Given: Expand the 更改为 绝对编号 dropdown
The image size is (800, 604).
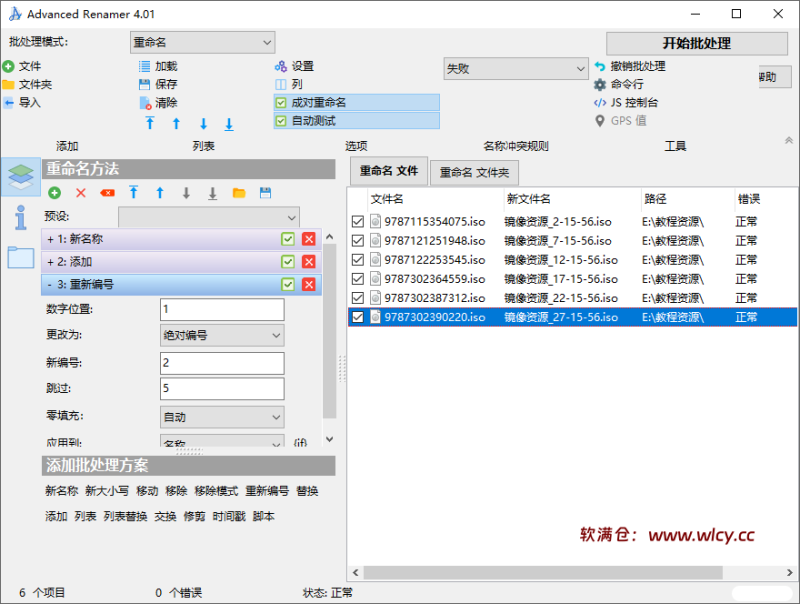Looking at the screenshot, I should (222, 336).
